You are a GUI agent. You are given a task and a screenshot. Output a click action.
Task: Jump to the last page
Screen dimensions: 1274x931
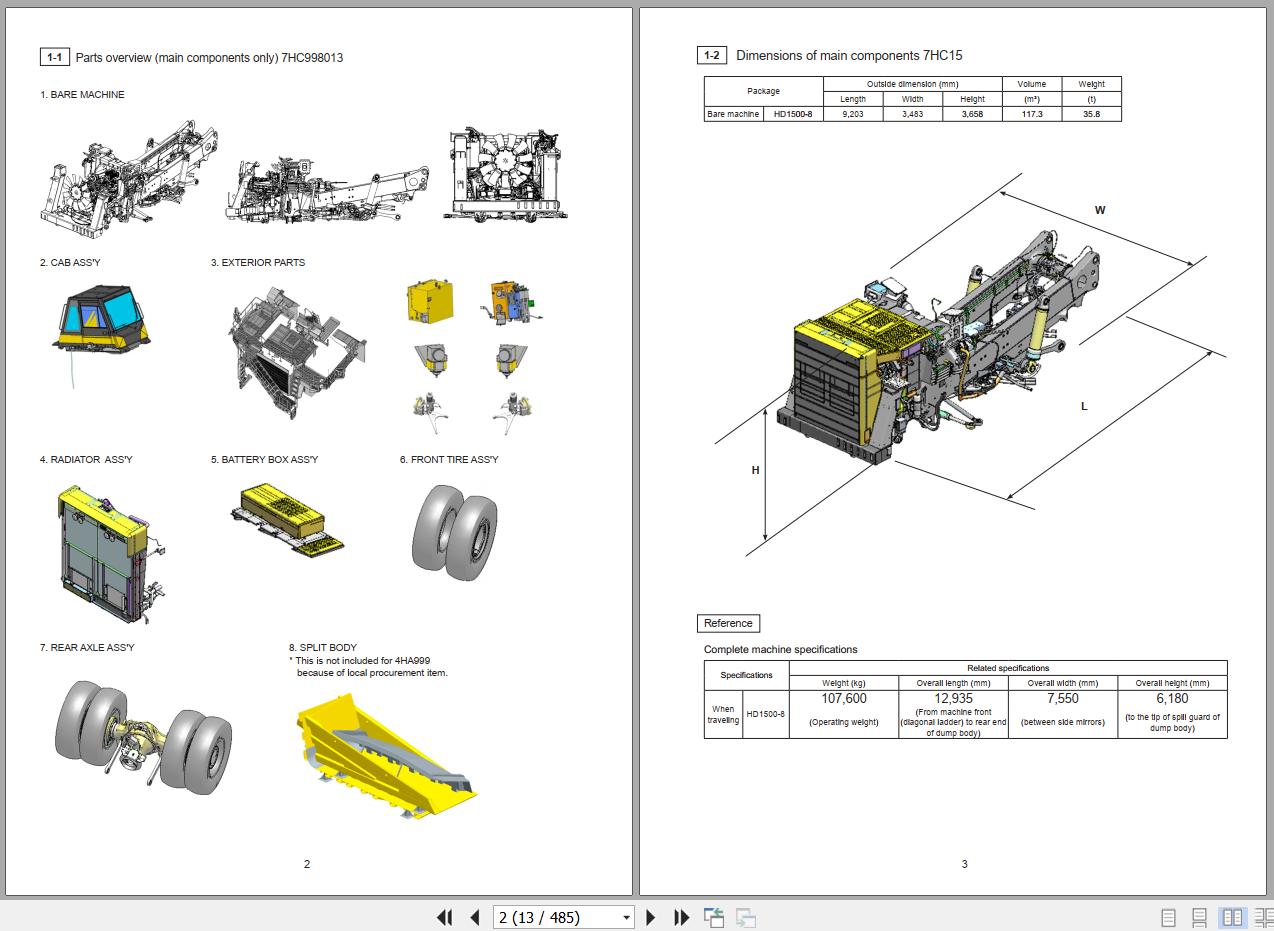click(x=682, y=917)
